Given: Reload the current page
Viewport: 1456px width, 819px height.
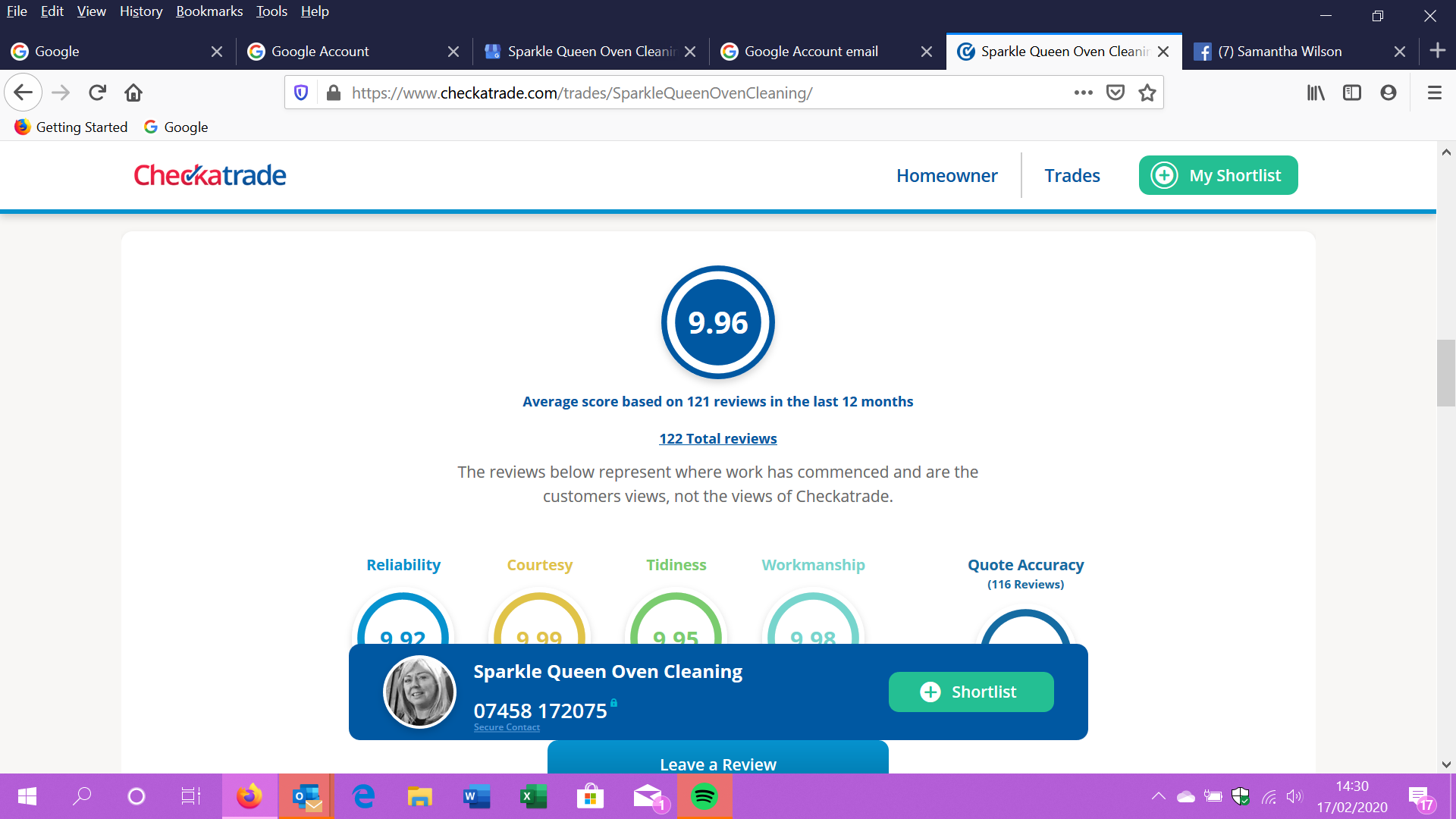Looking at the screenshot, I should [x=97, y=93].
